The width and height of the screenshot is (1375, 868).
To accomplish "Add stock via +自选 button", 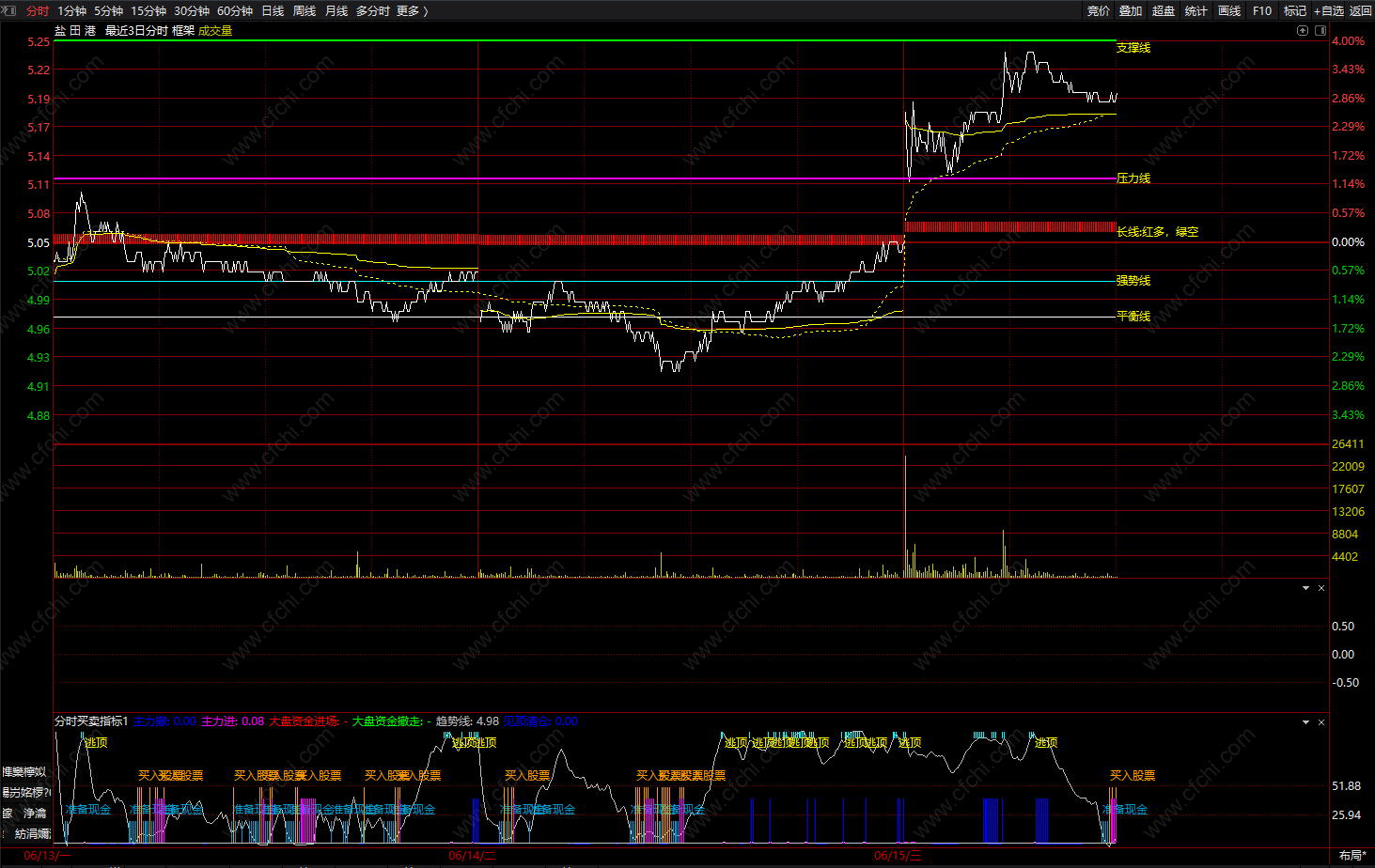I will (x=1329, y=11).
